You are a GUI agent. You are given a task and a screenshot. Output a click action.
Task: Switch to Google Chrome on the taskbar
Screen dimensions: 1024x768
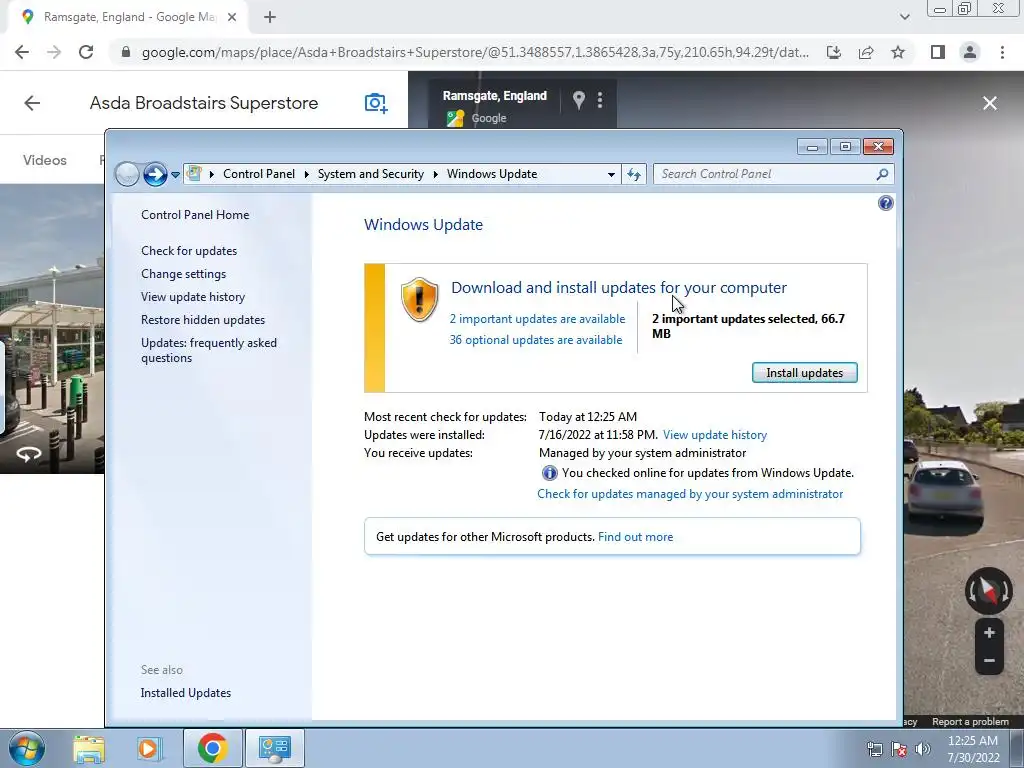(212, 748)
